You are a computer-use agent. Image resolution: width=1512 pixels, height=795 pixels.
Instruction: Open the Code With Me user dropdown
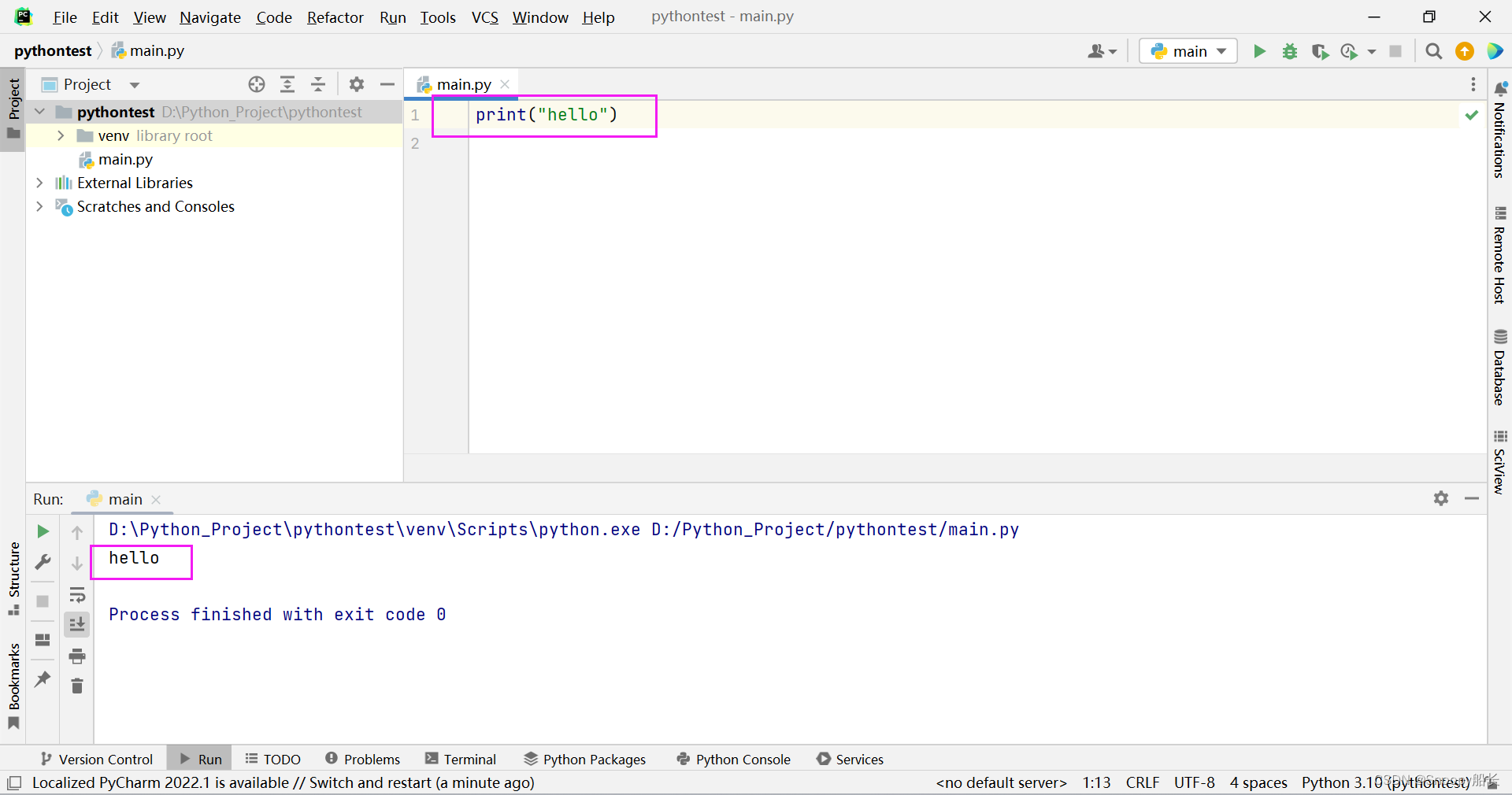(1102, 51)
